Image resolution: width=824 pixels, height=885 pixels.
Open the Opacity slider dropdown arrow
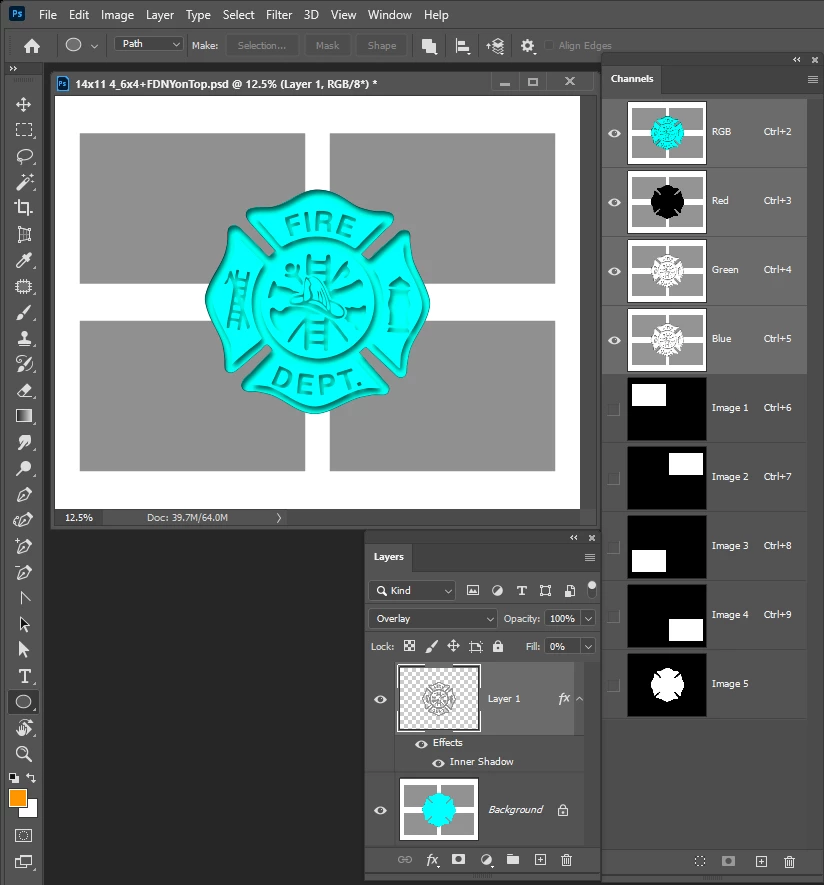[588, 619]
